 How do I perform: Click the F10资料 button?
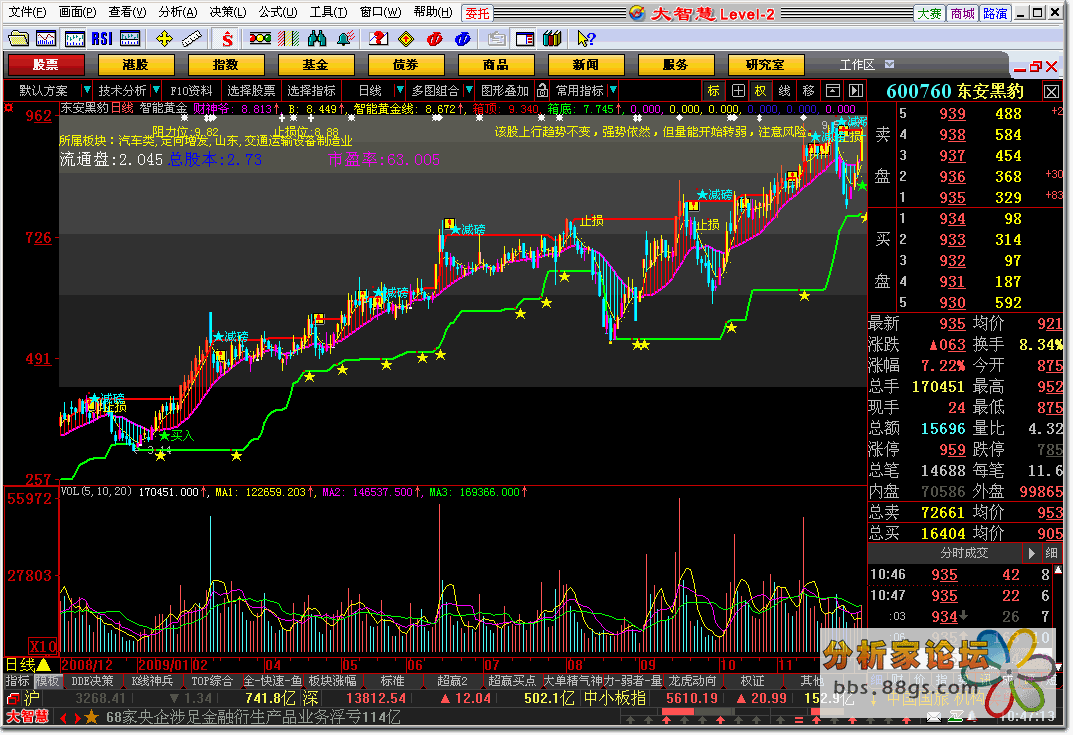(192, 90)
